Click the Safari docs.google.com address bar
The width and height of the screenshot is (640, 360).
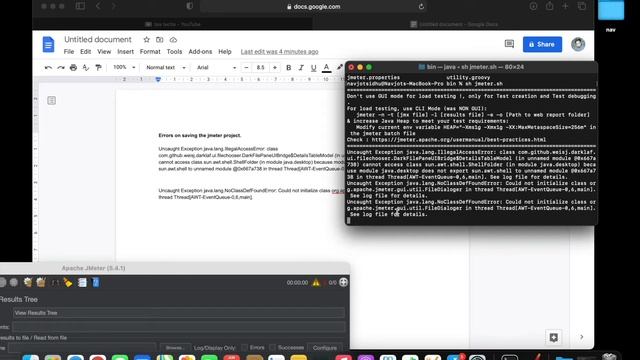click(x=313, y=7)
